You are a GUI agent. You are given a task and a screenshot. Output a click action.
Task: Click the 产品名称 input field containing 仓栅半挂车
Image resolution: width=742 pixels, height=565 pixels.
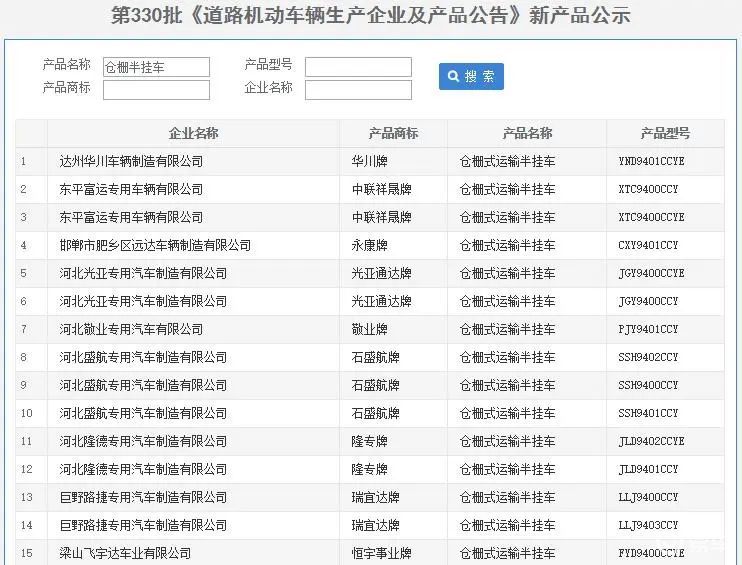tap(156, 67)
